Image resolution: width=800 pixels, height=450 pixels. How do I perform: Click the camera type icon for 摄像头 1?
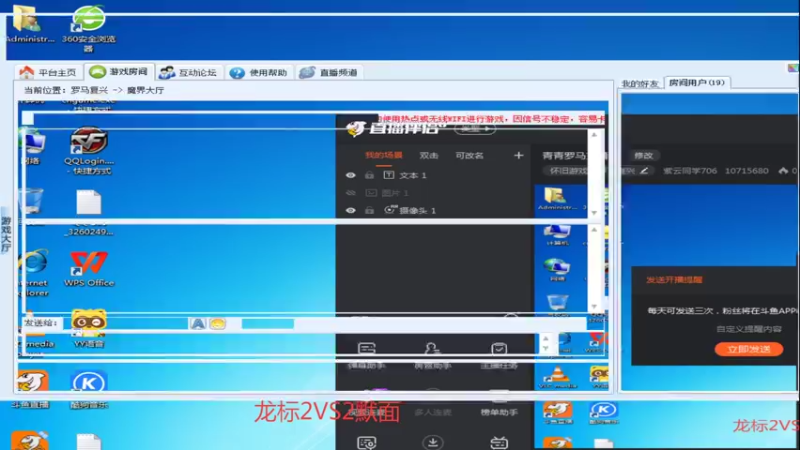pyautogui.click(x=390, y=210)
